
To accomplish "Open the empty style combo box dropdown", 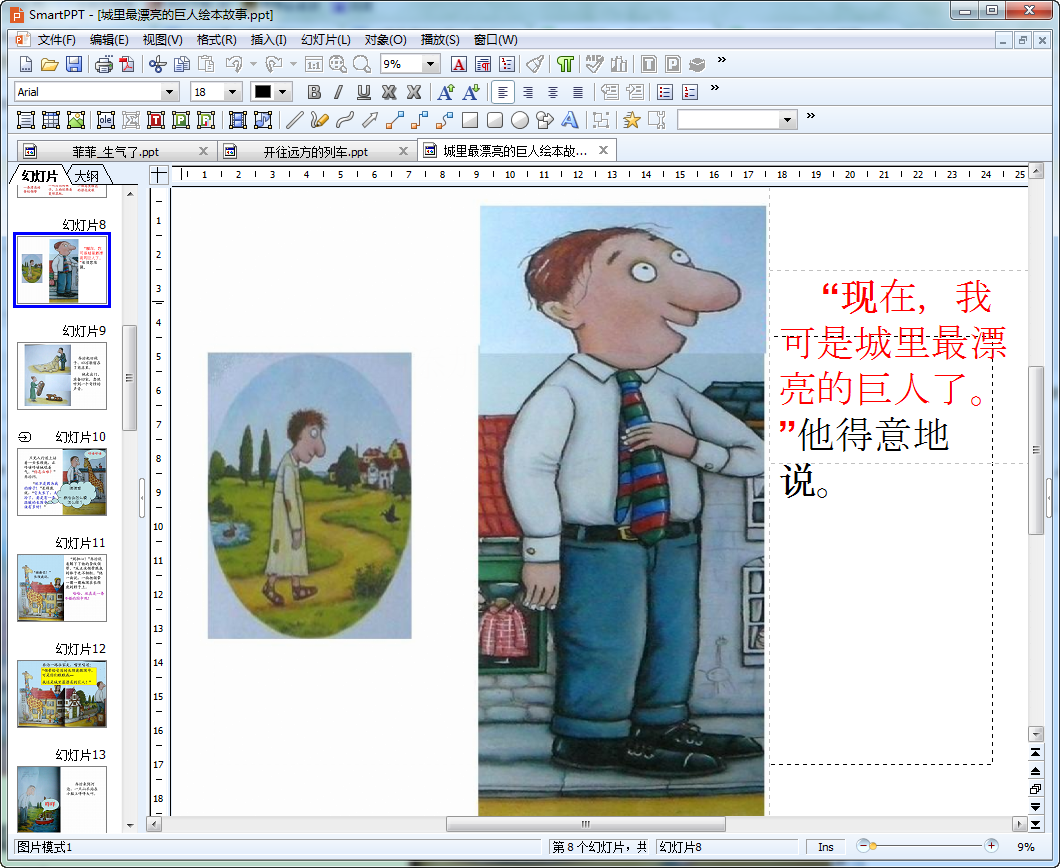I will click(787, 120).
